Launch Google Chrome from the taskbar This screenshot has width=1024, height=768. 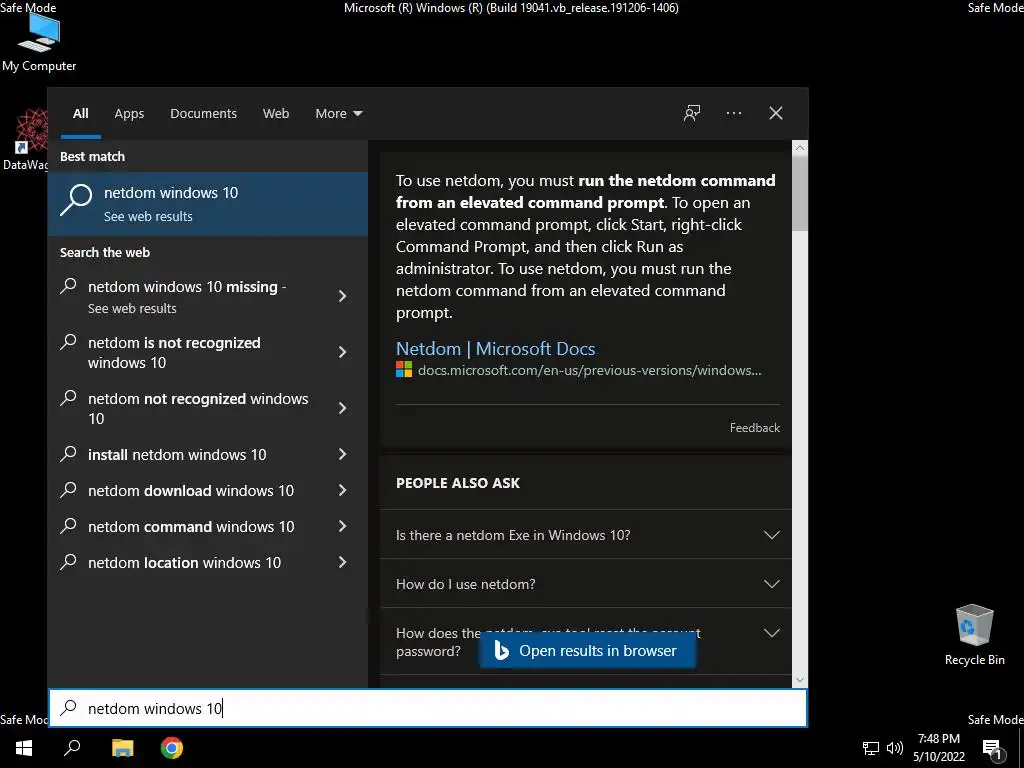[x=172, y=748]
